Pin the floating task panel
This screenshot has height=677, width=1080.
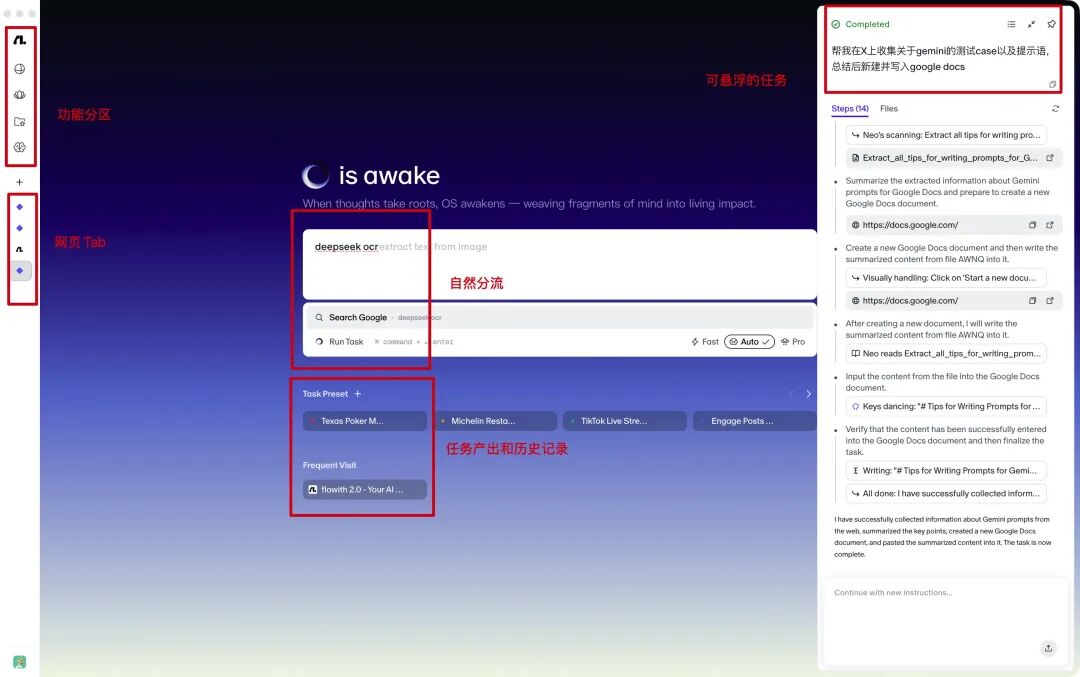click(1051, 24)
